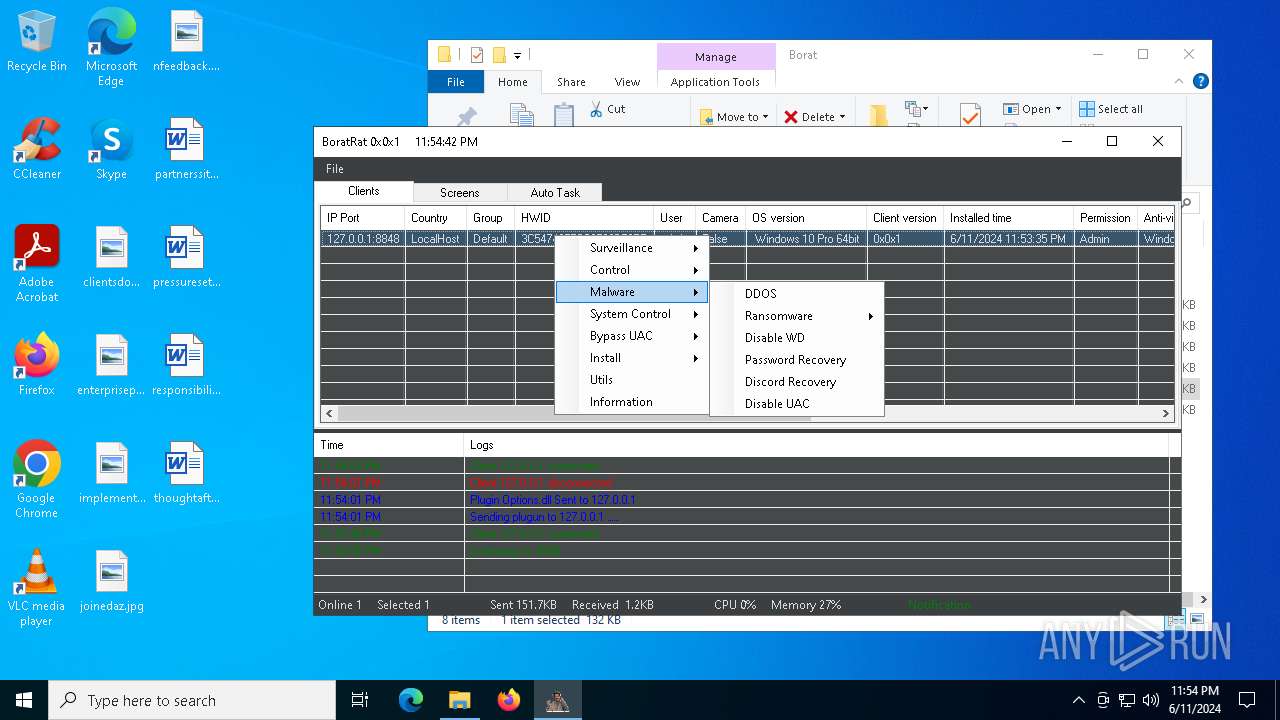Click the taskbar search box
The image size is (1280, 720).
(x=192, y=700)
